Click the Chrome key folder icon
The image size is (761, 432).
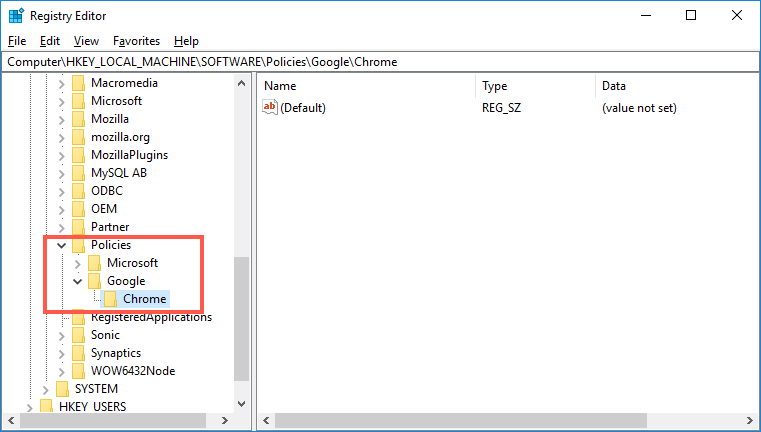111,299
